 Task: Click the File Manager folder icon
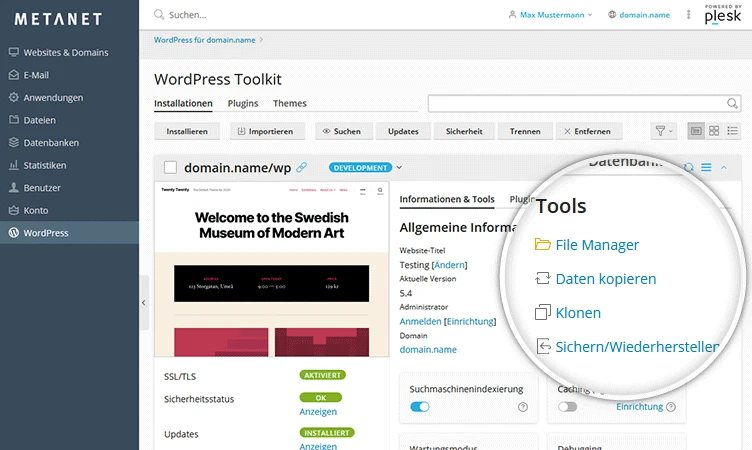[542, 244]
